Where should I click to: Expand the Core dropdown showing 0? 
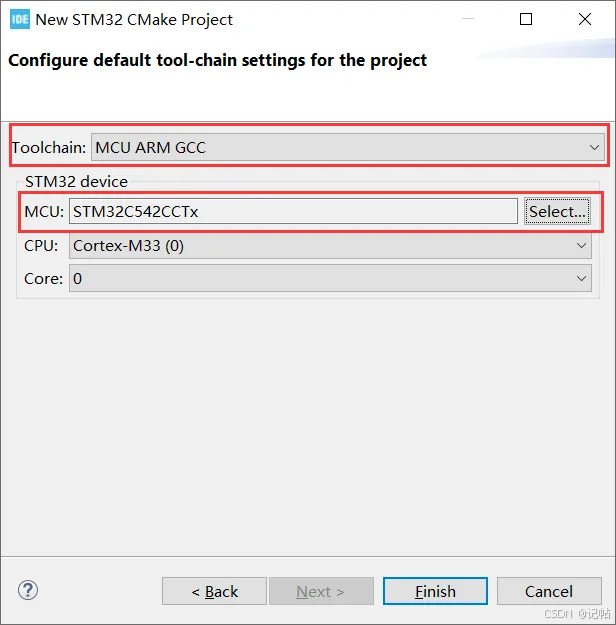tap(330, 278)
